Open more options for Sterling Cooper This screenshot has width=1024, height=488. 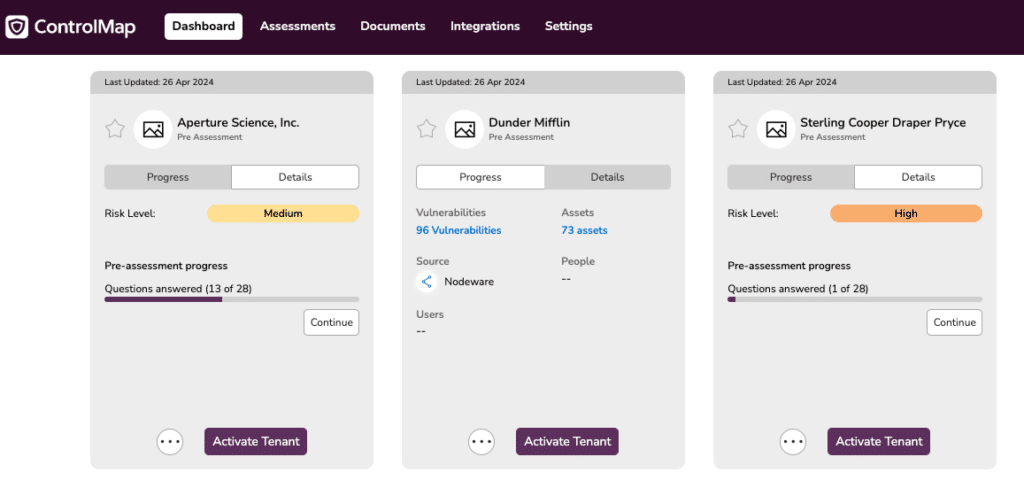793,442
